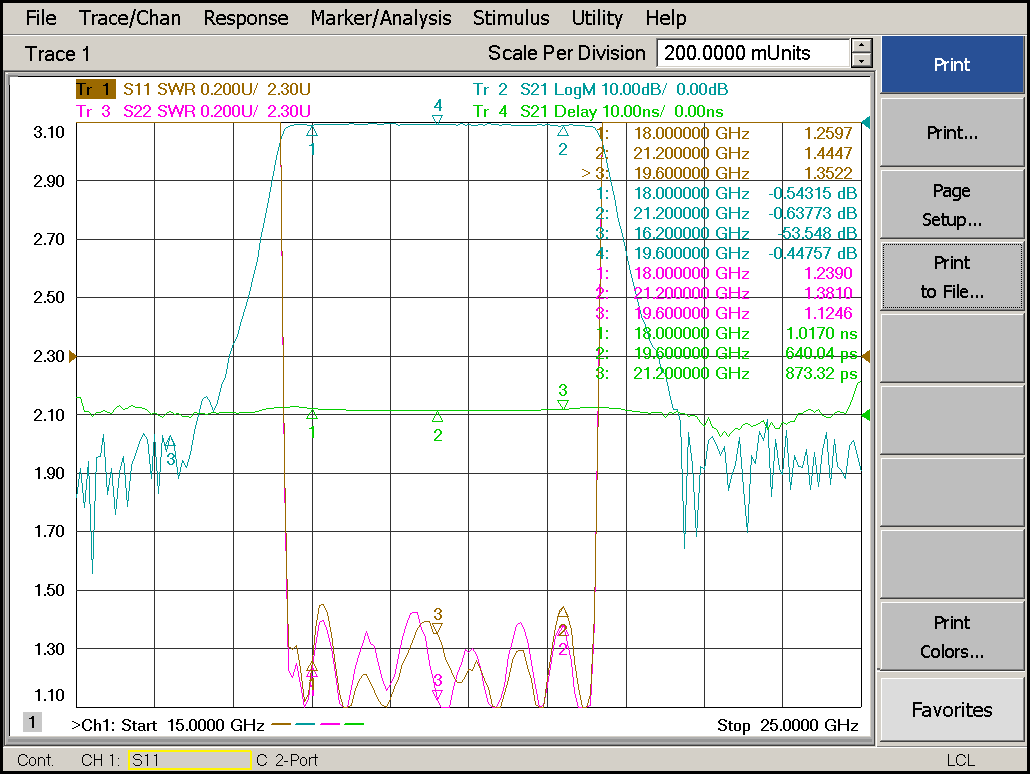
Task: Select green delay marker 3 triangle
Action: point(563,404)
